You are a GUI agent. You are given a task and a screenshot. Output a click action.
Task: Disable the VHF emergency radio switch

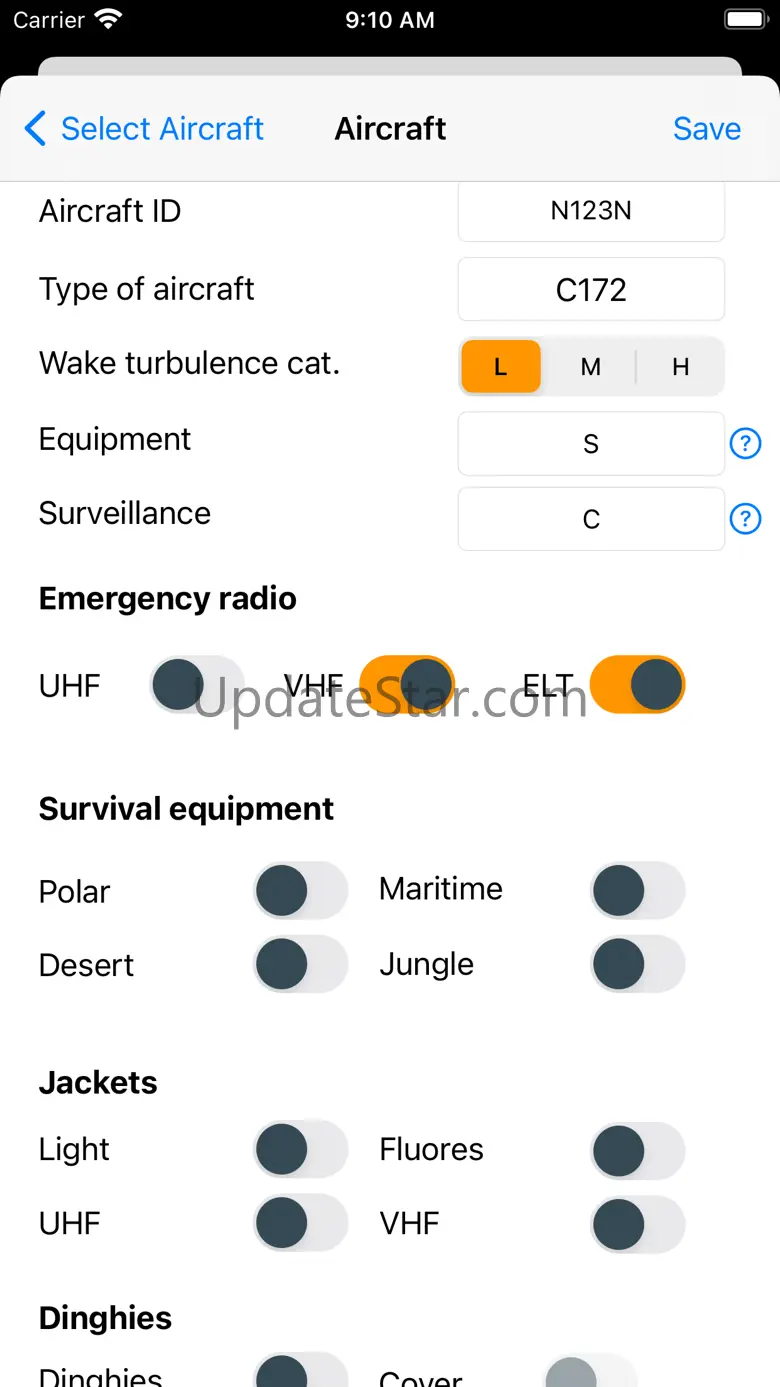[407, 685]
